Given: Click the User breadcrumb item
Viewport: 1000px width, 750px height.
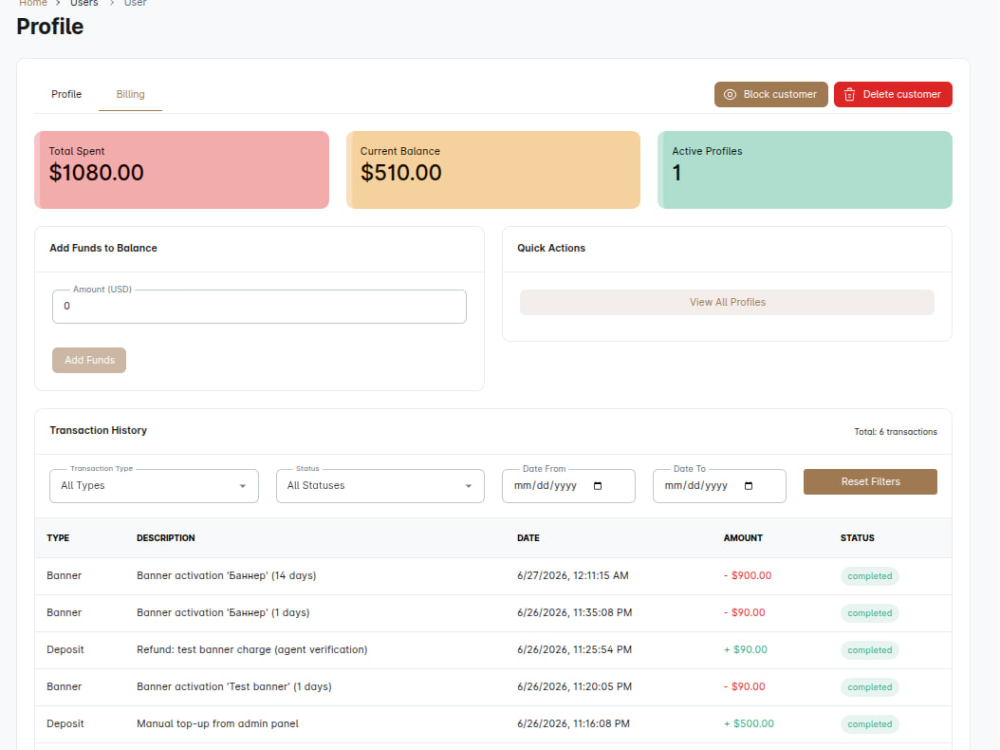Looking at the screenshot, I should pyautogui.click(x=135, y=3).
